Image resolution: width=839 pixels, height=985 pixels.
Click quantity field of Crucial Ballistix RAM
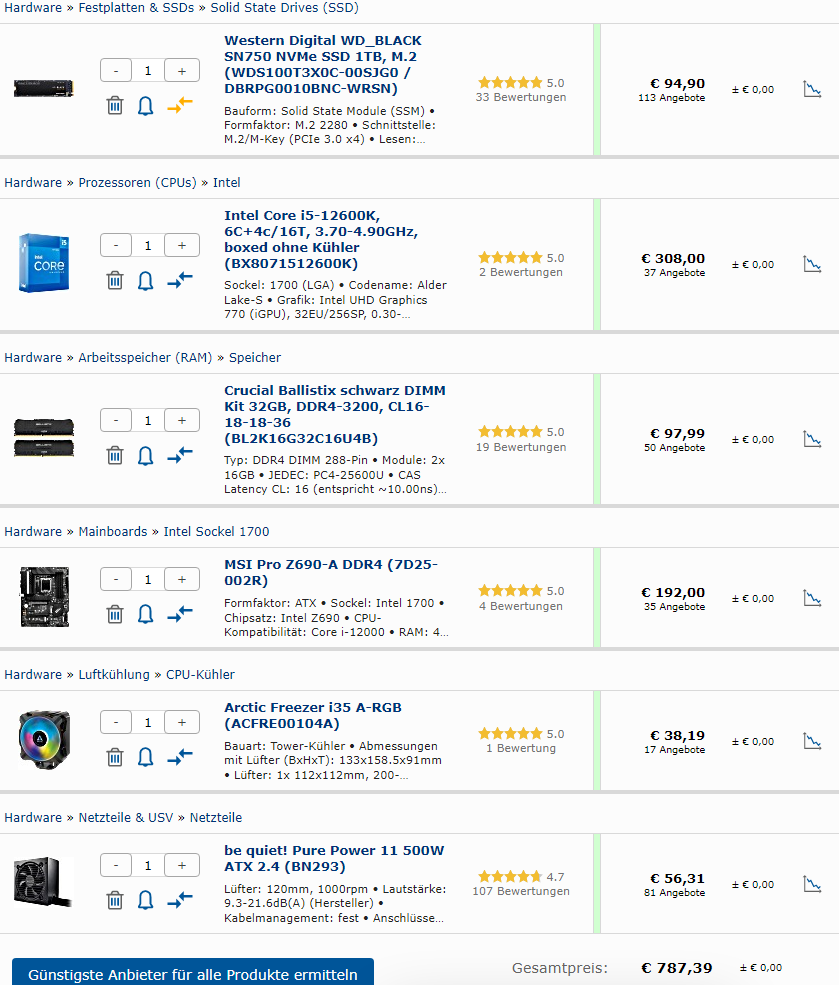point(148,420)
